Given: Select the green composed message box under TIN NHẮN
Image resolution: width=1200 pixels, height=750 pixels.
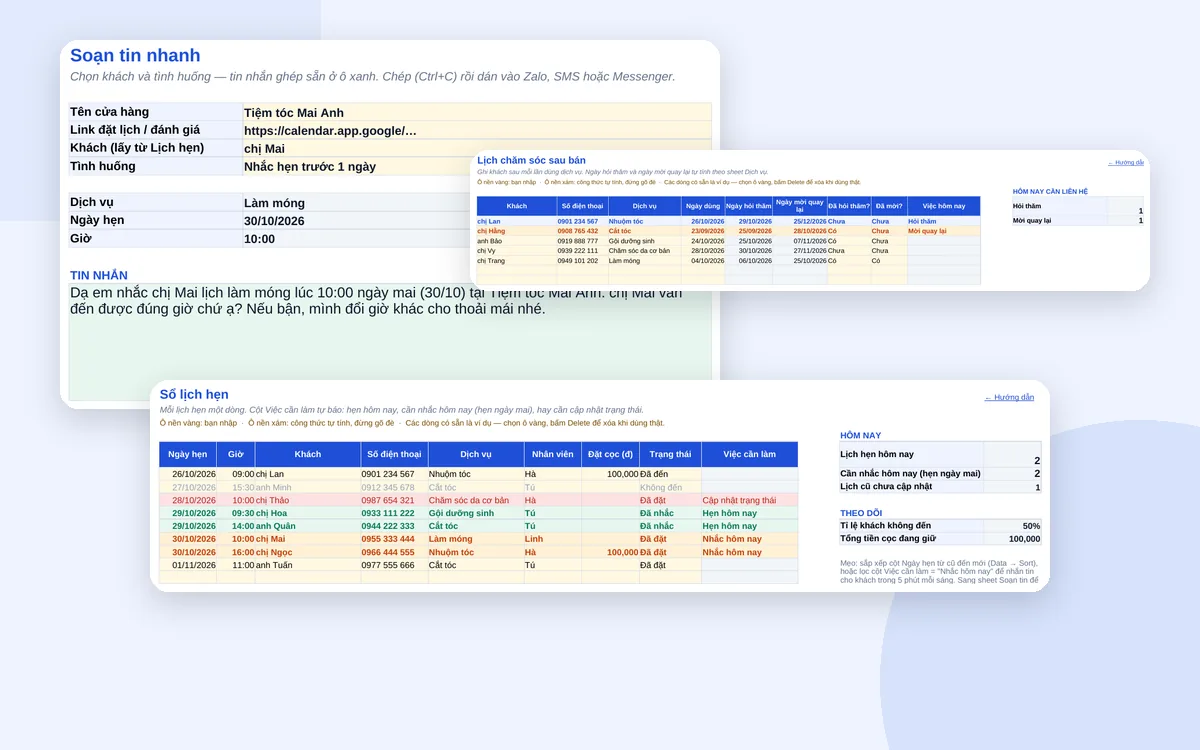Looking at the screenshot, I should point(390,341).
